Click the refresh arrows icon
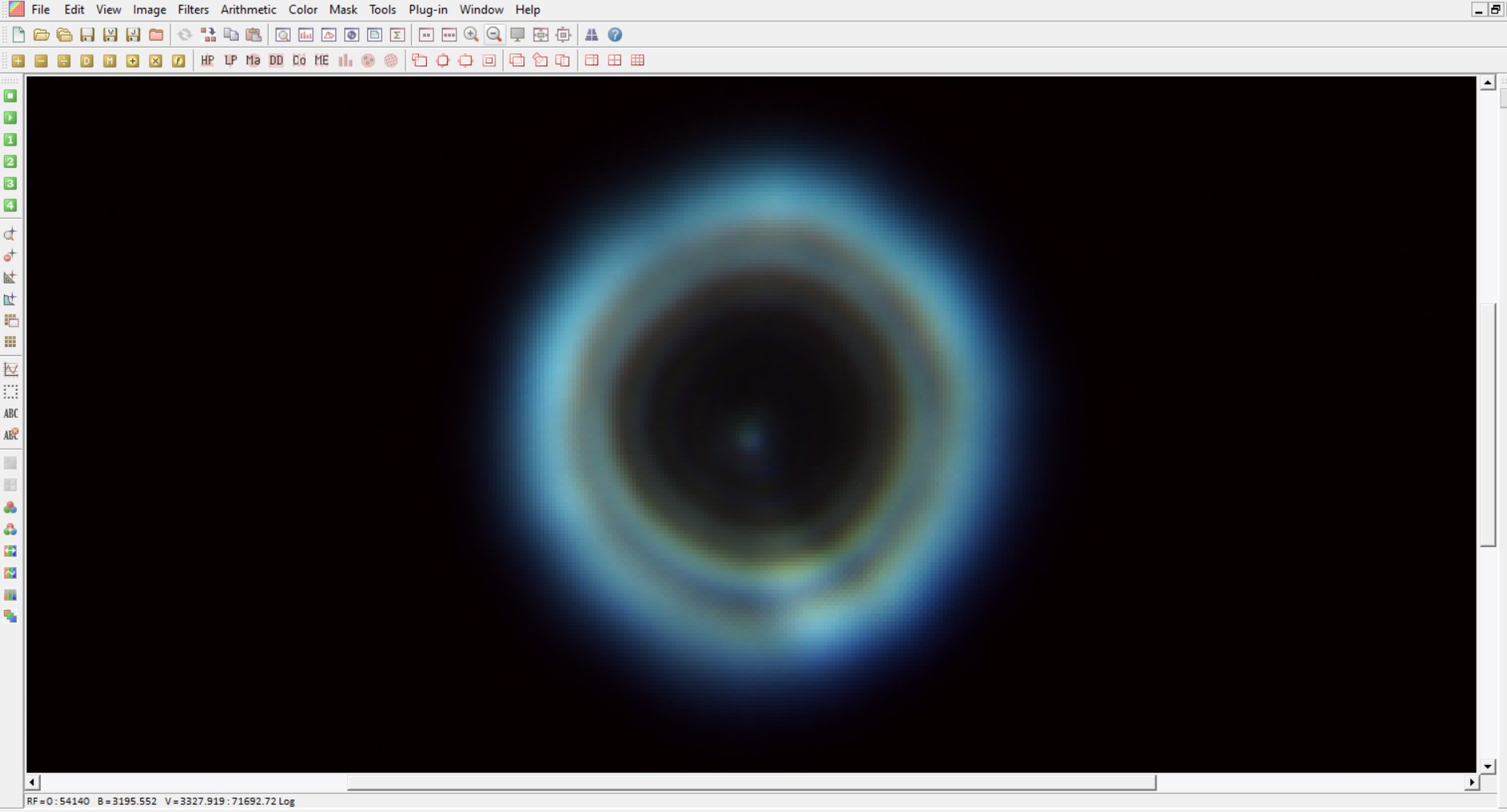This screenshot has height=812, width=1507. pos(185,35)
